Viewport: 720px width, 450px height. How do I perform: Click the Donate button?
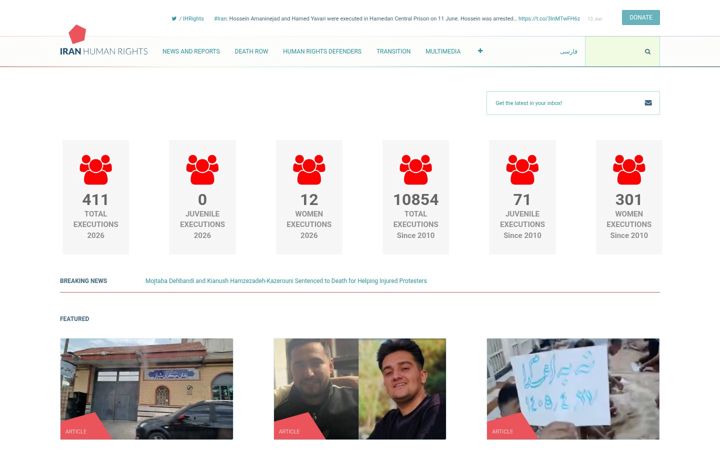[x=641, y=17]
